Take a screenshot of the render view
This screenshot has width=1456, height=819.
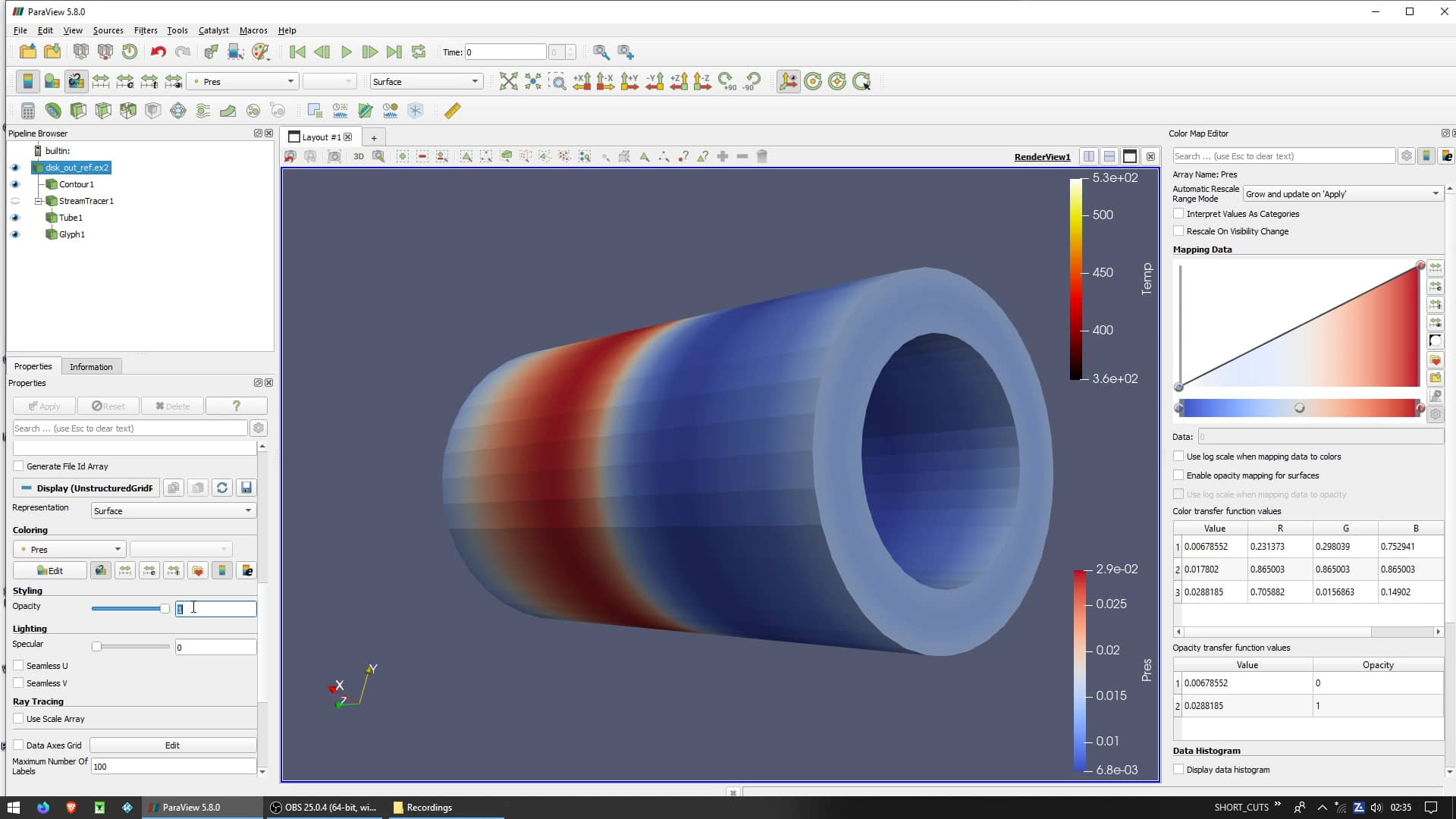point(334,156)
